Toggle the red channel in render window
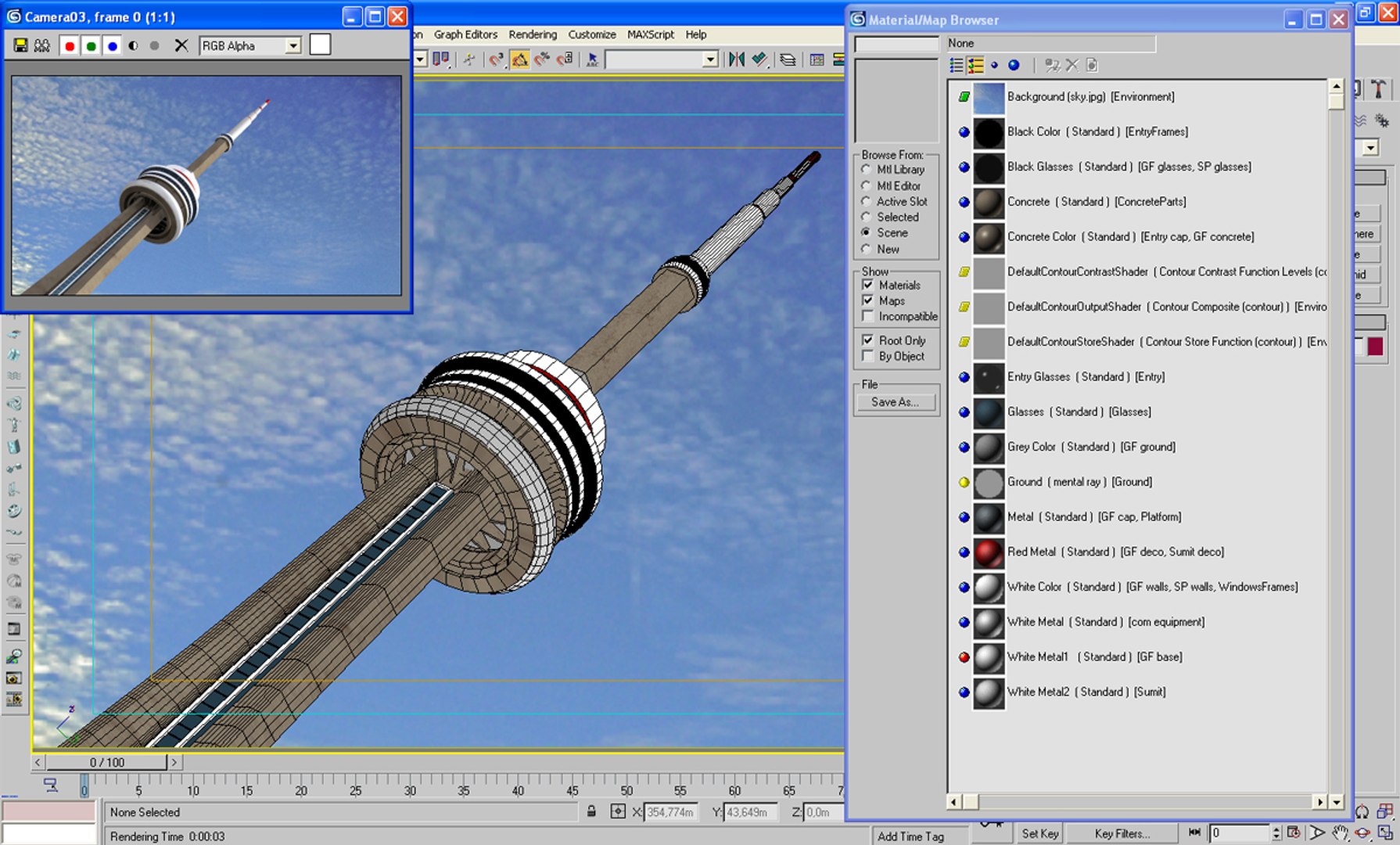The image size is (1400, 845). (70, 46)
